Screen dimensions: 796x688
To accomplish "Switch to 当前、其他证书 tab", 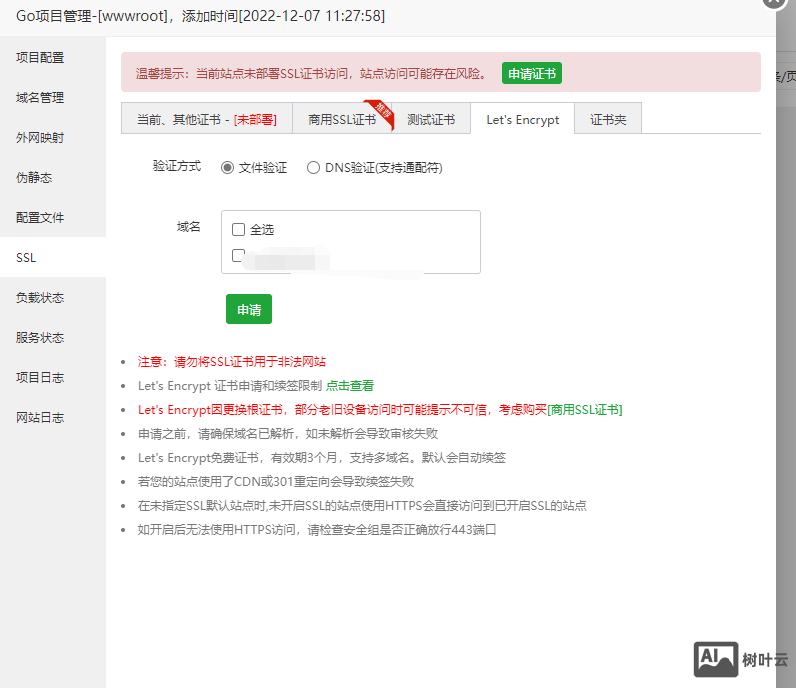I will tap(206, 119).
